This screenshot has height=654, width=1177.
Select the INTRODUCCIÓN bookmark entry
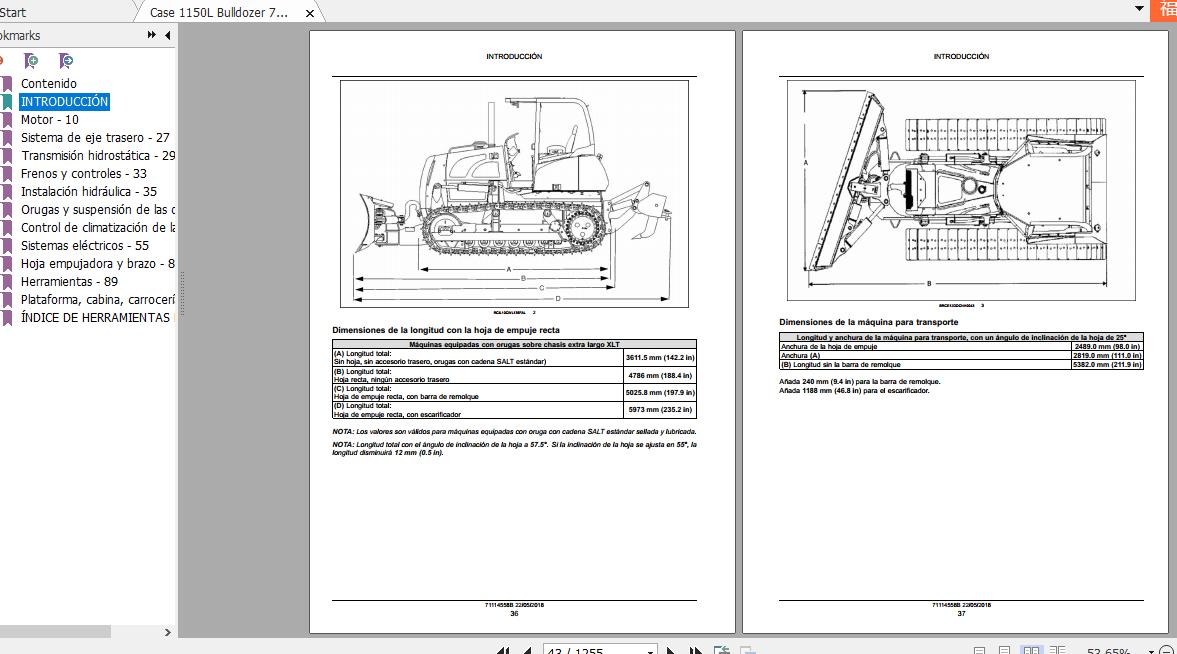click(64, 101)
